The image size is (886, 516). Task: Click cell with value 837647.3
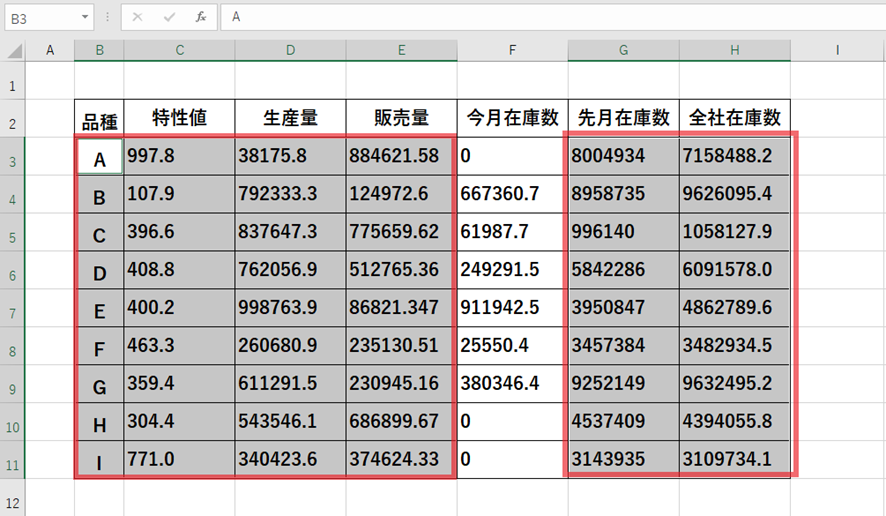290,232
